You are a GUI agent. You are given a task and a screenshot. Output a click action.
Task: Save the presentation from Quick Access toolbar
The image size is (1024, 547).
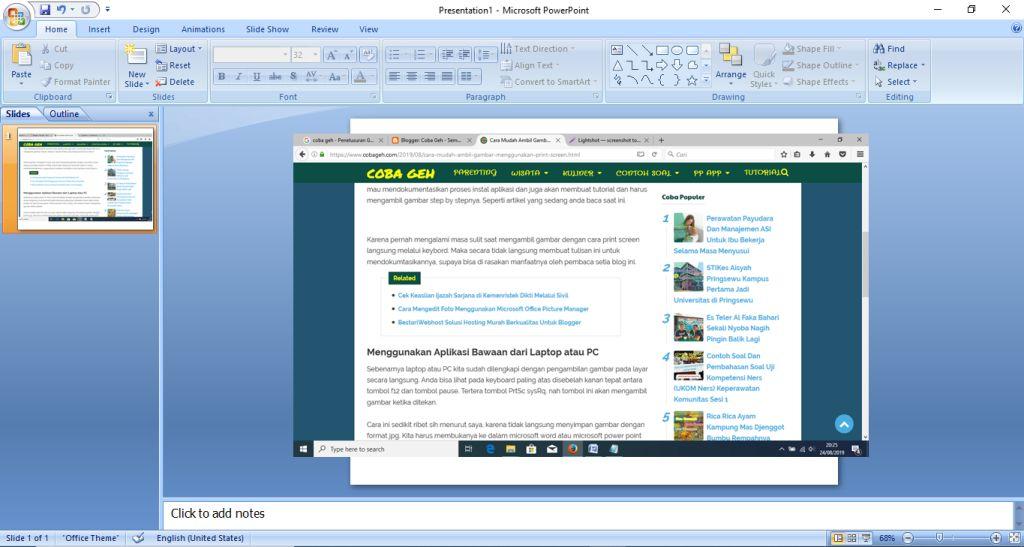point(44,10)
